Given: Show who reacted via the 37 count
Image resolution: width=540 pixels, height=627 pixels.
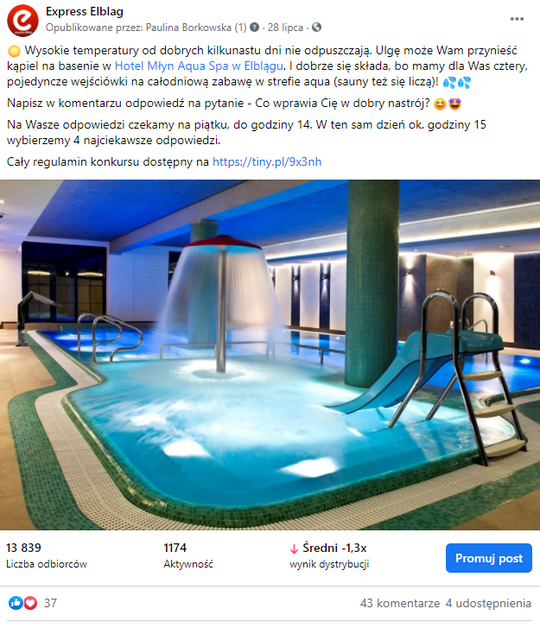Looking at the screenshot, I should tap(50, 603).
